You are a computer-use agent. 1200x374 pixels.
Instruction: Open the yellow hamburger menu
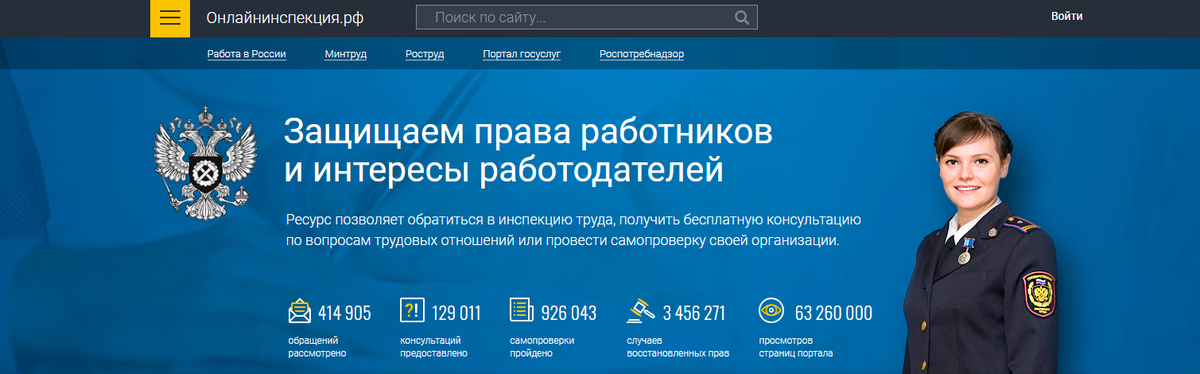tap(170, 18)
